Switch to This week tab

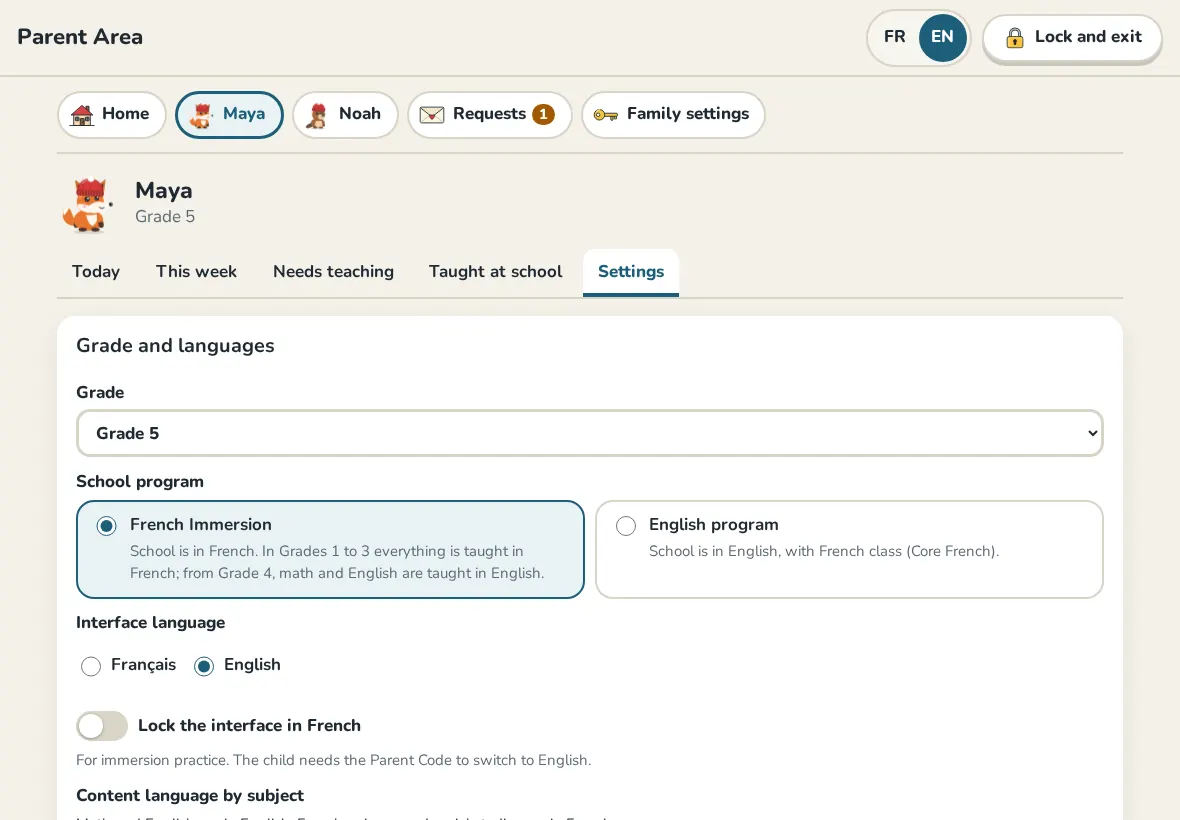[x=196, y=272]
